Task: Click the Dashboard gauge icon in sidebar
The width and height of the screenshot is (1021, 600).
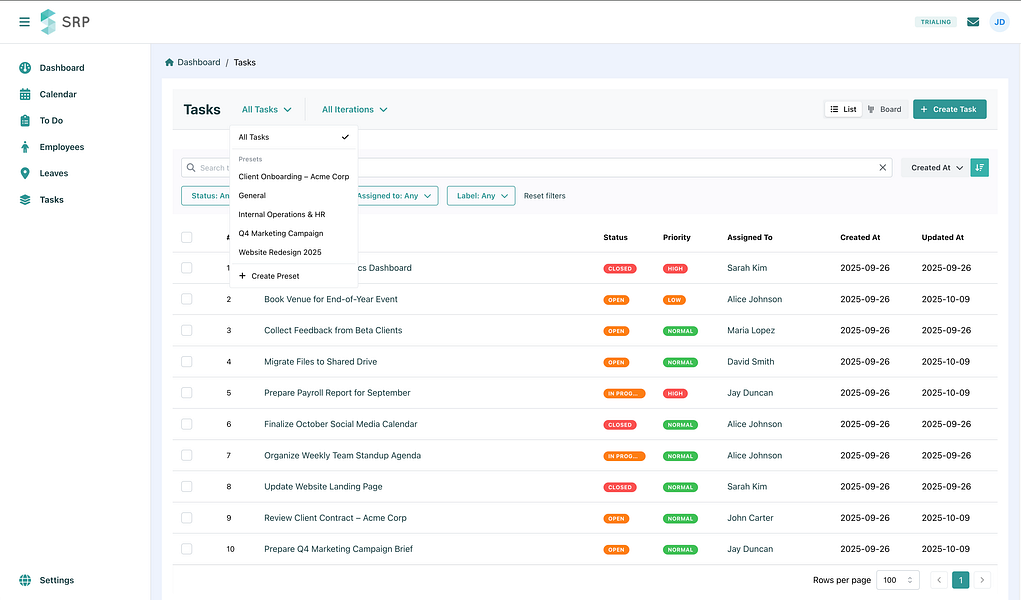Action: (25, 68)
